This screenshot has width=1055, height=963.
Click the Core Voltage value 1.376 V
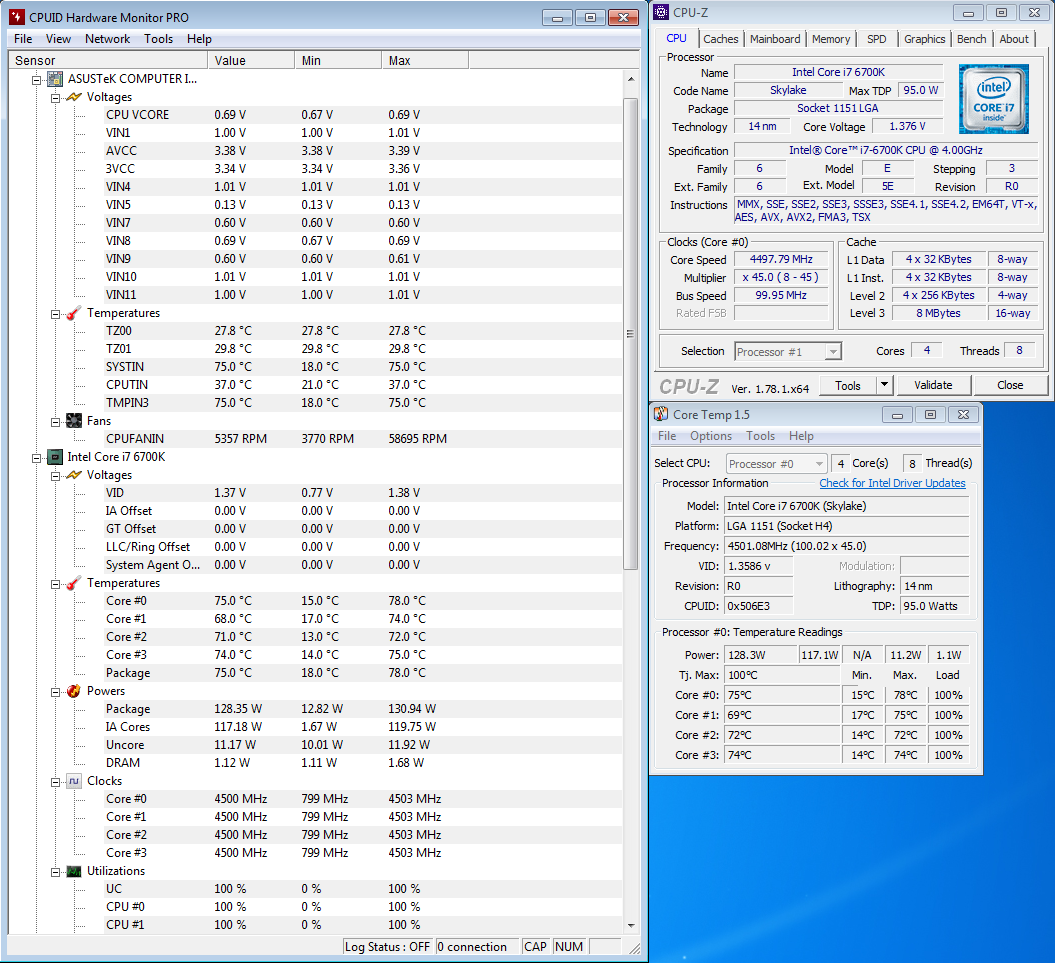[907, 127]
